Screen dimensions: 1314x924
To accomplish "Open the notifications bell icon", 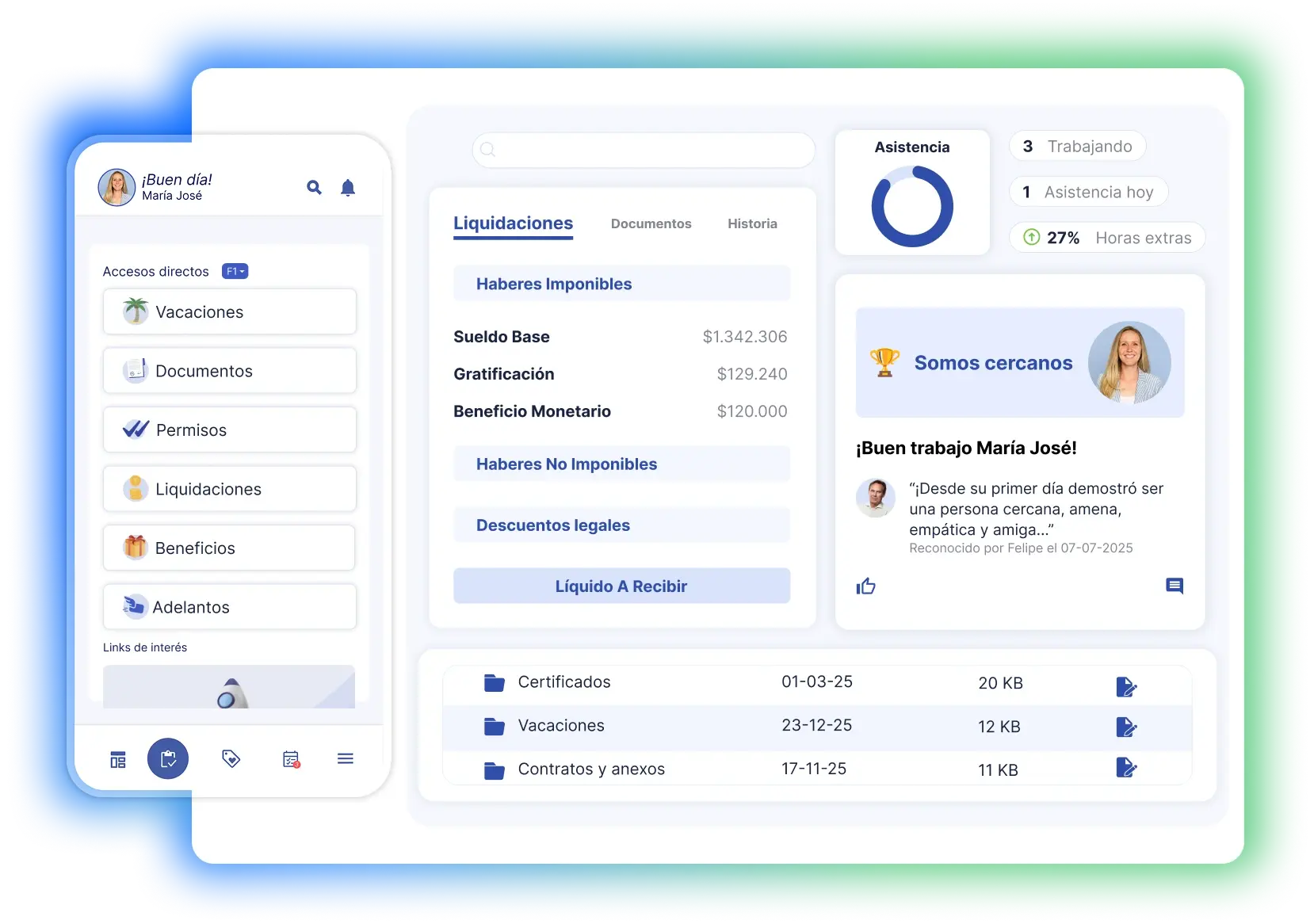I will pos(348,188).
